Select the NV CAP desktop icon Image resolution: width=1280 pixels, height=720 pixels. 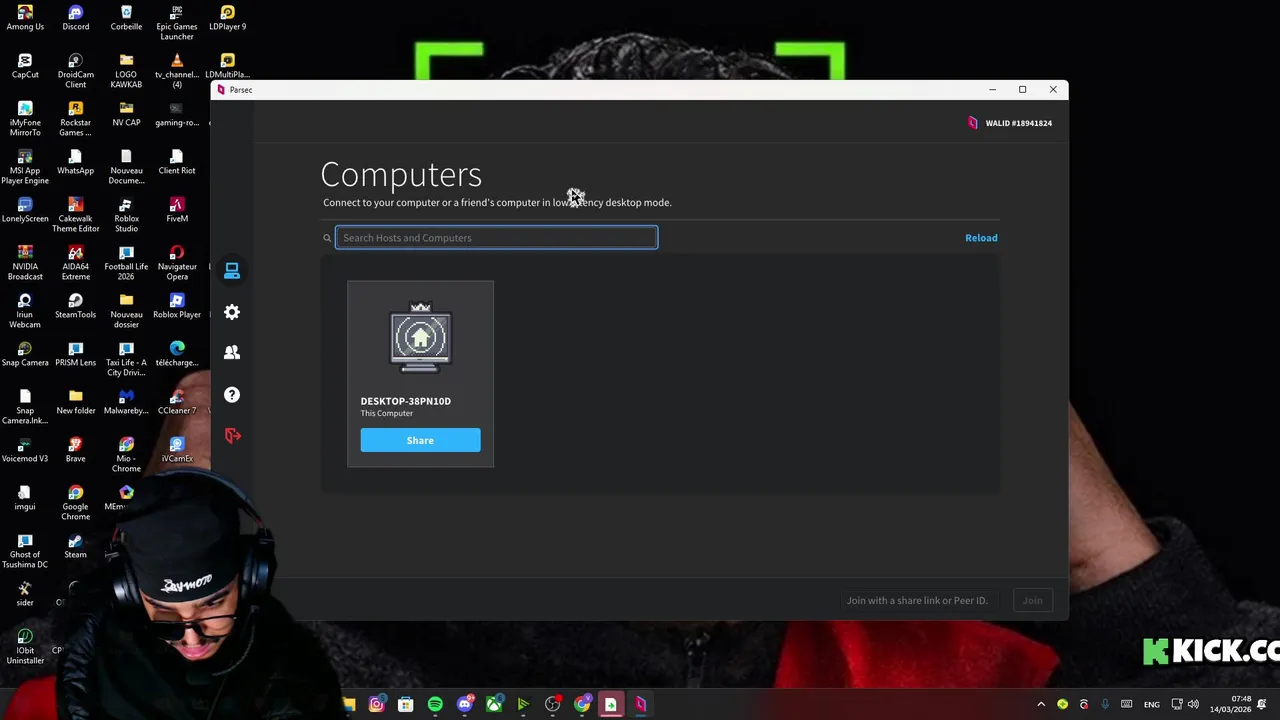pos(126,114)
